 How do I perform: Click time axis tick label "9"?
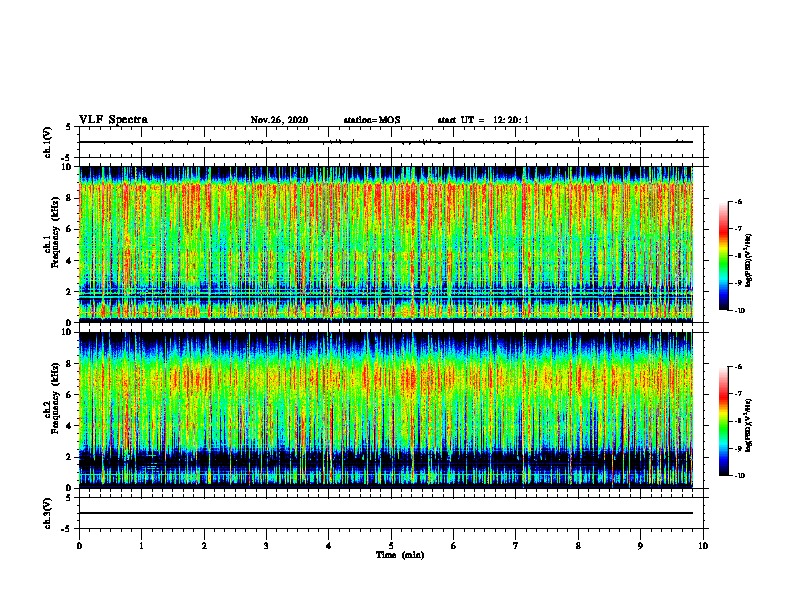(640, 546)
